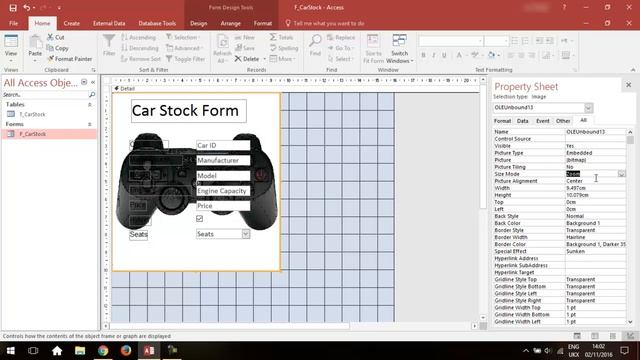640x360 pixels.
Task: Open the OLEUnbound13 selection dropdown
Action: 588,108
